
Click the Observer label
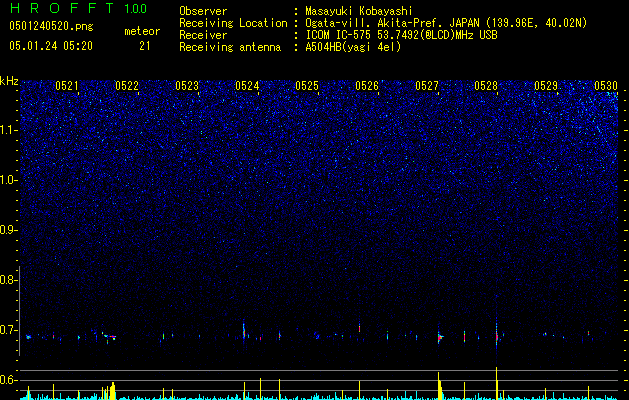[x=203, y=11]
